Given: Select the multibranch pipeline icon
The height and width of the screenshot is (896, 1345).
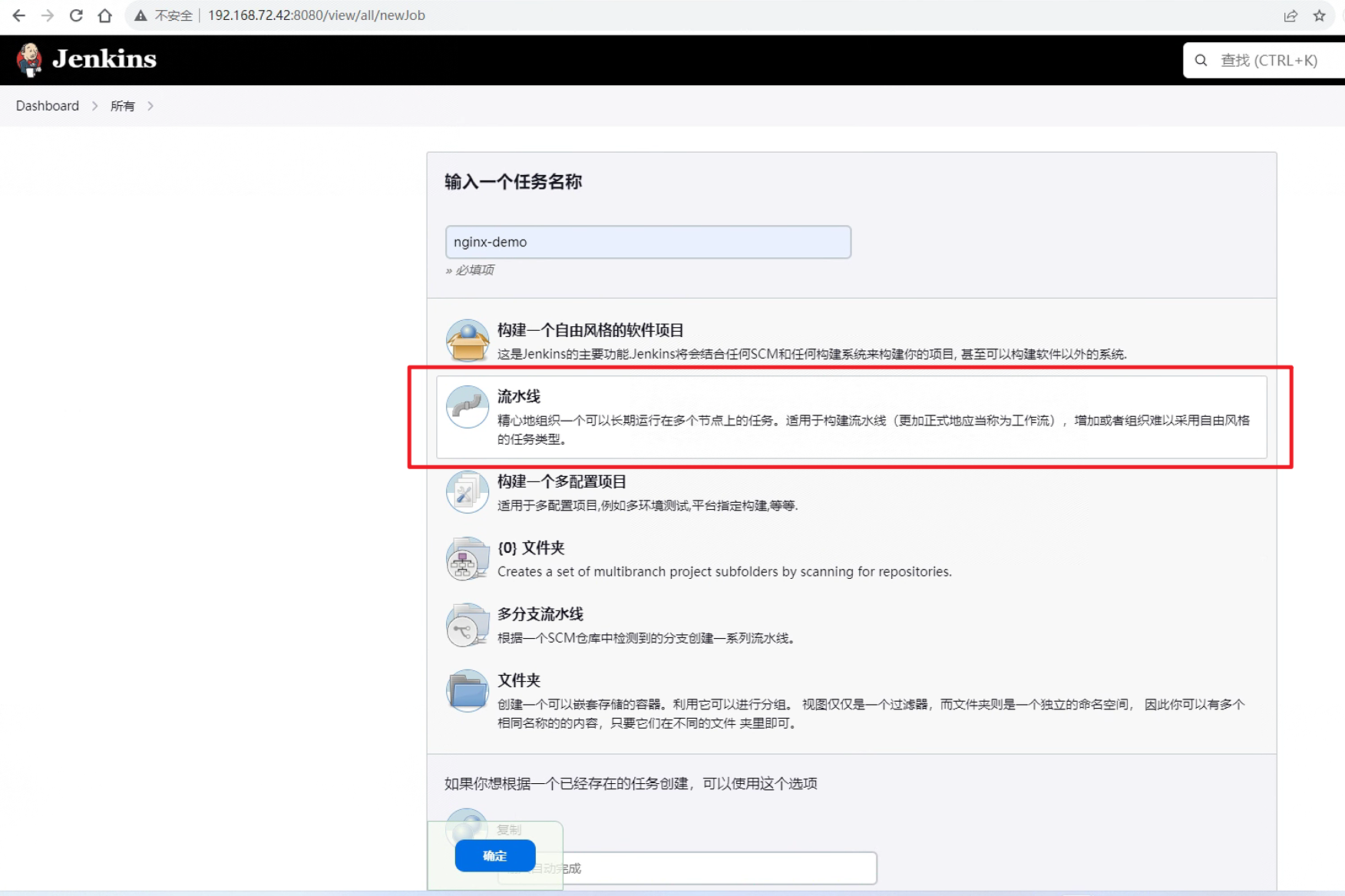Looking at the screenshot, I should (468, 625).
